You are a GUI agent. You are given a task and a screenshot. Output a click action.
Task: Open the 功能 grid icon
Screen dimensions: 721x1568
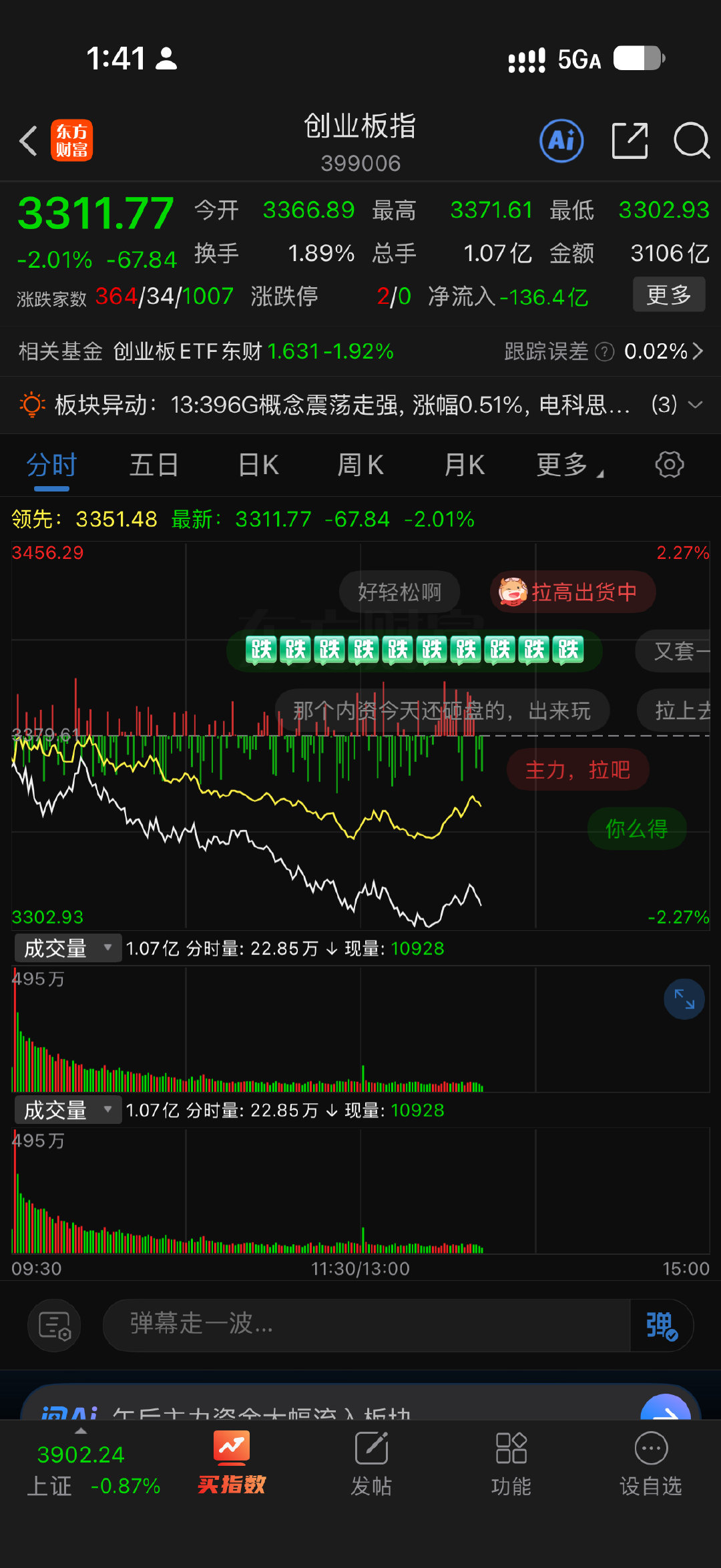pyautogui.click(x=511, y=1448)
